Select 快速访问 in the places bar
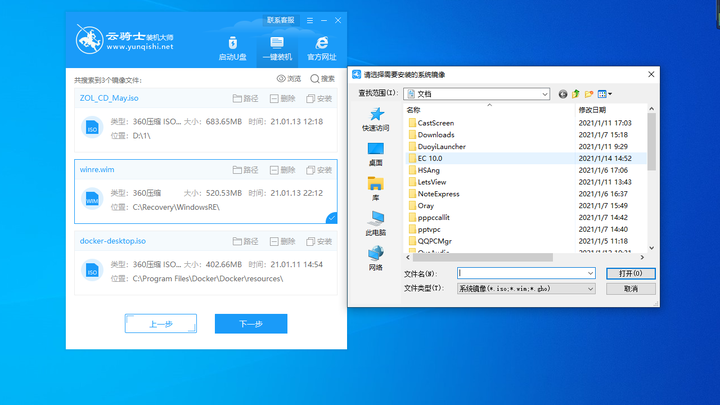 point(376,119)
